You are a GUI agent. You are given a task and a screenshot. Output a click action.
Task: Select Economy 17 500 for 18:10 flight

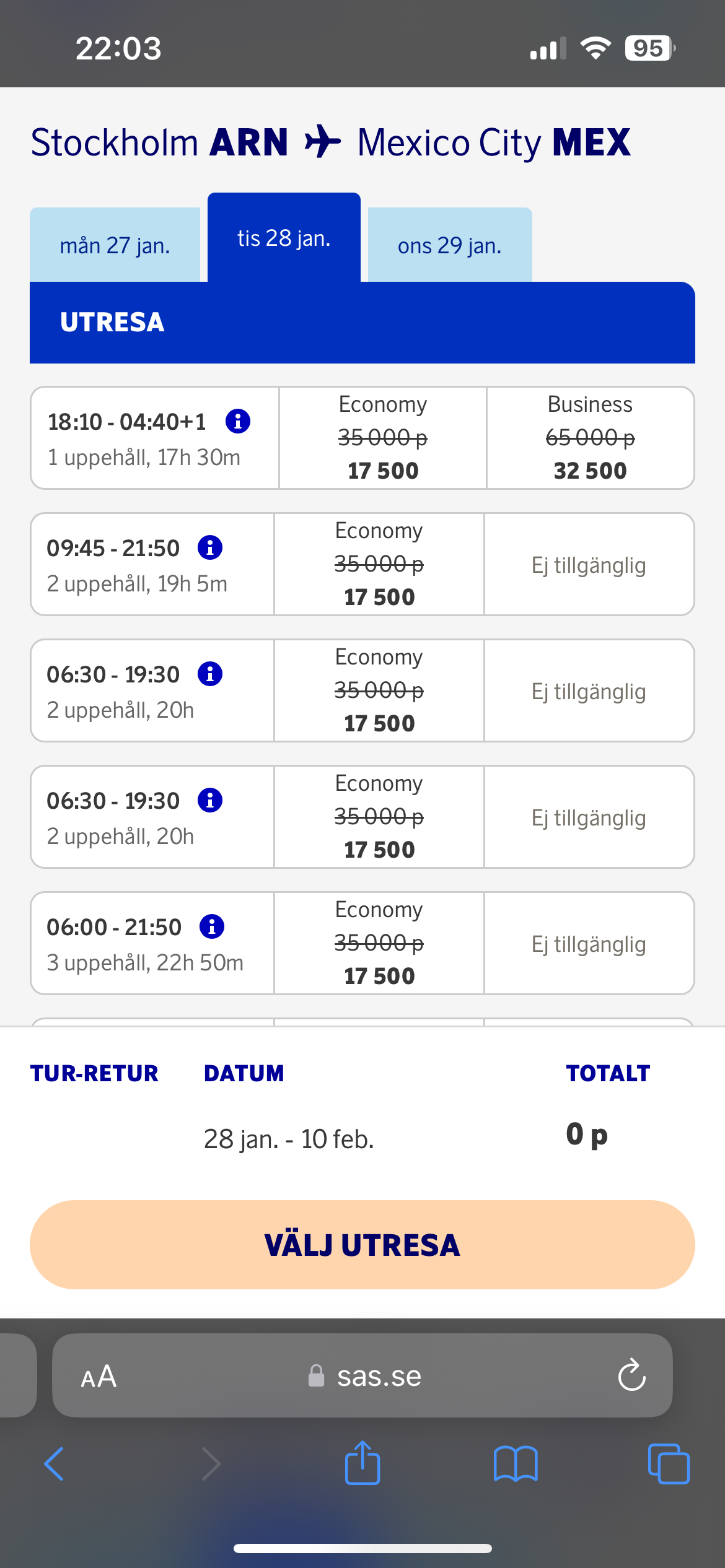point(383,438)
